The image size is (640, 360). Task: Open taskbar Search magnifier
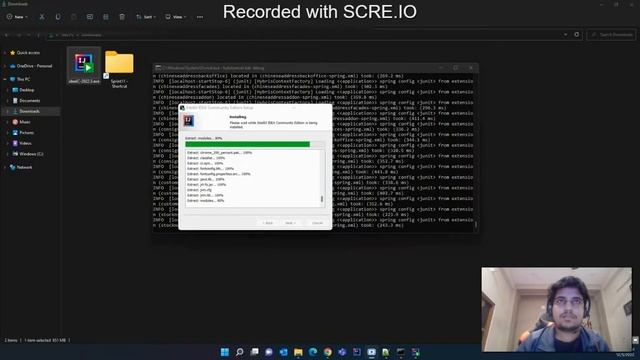pyautogui.click(x=240, y=352)
